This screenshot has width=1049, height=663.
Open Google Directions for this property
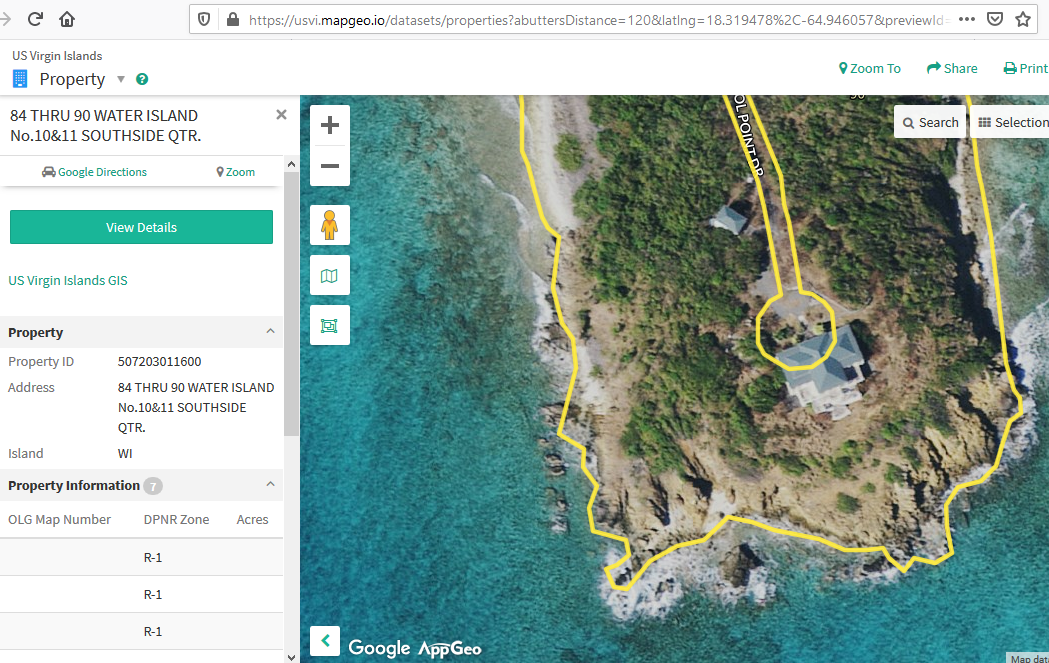point(94,172)
